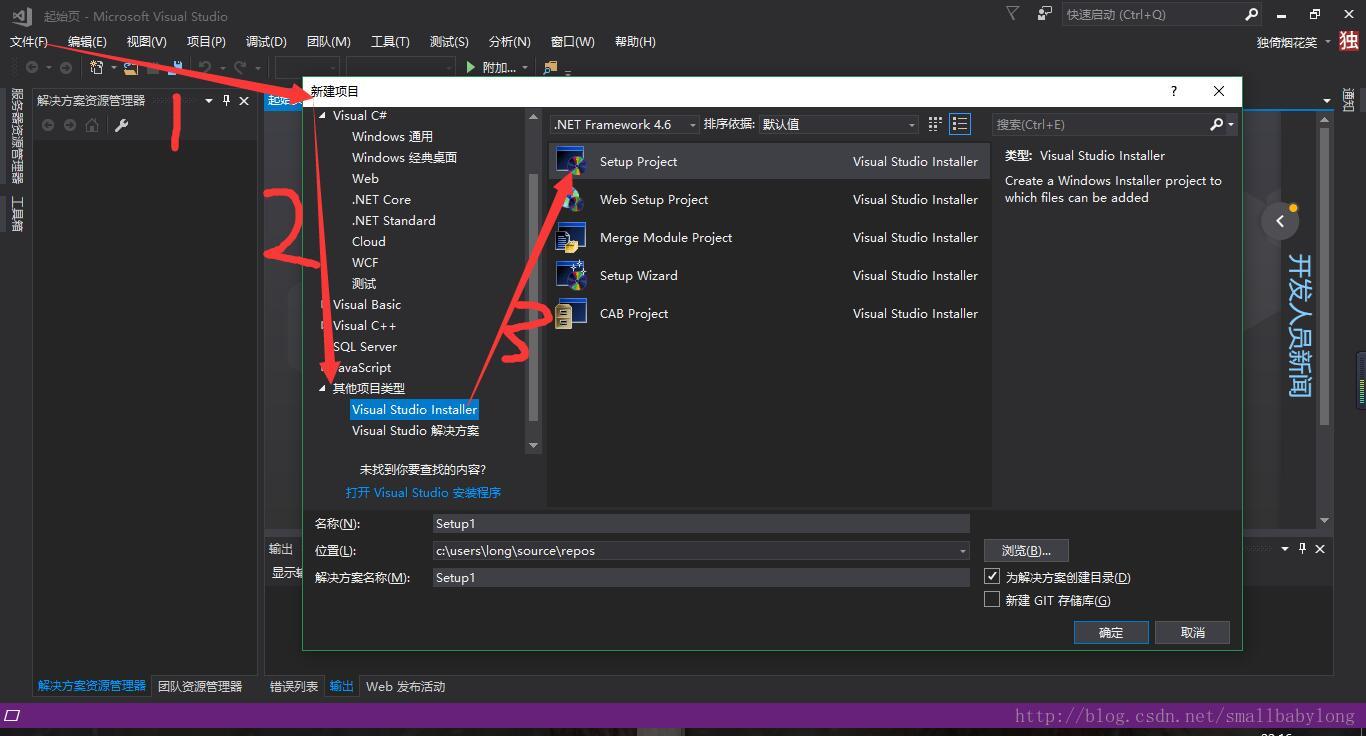Uncheck create directory for solution checkbox
The width and height of the screenshot is (1366, 736).
click(992, 576)
